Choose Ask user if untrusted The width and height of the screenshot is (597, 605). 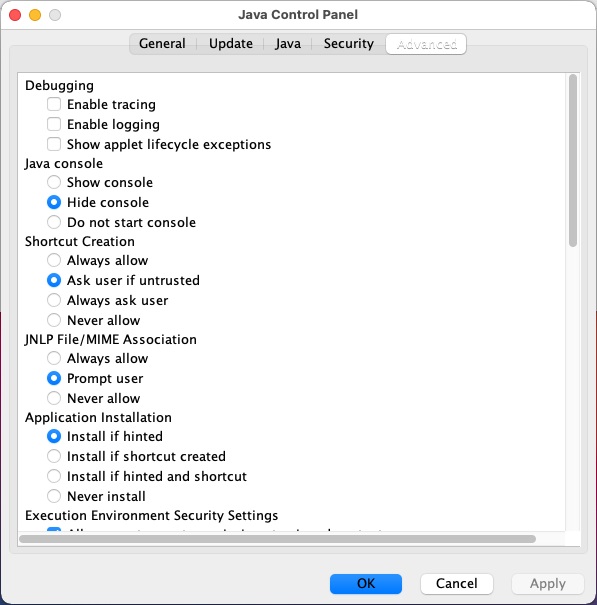click(x=54, y=280)
